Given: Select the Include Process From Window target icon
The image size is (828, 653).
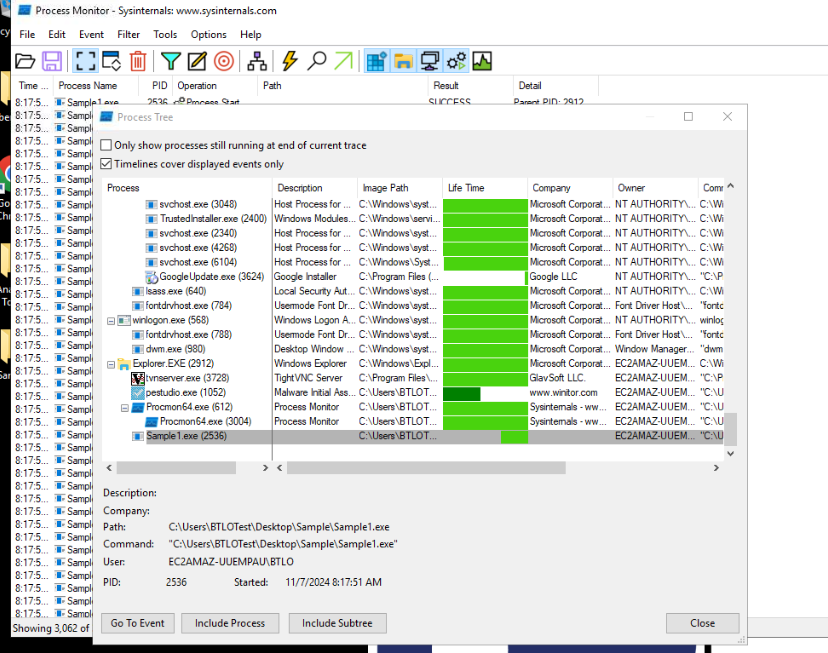Looking at the screenshot, I should click(224, 61).
